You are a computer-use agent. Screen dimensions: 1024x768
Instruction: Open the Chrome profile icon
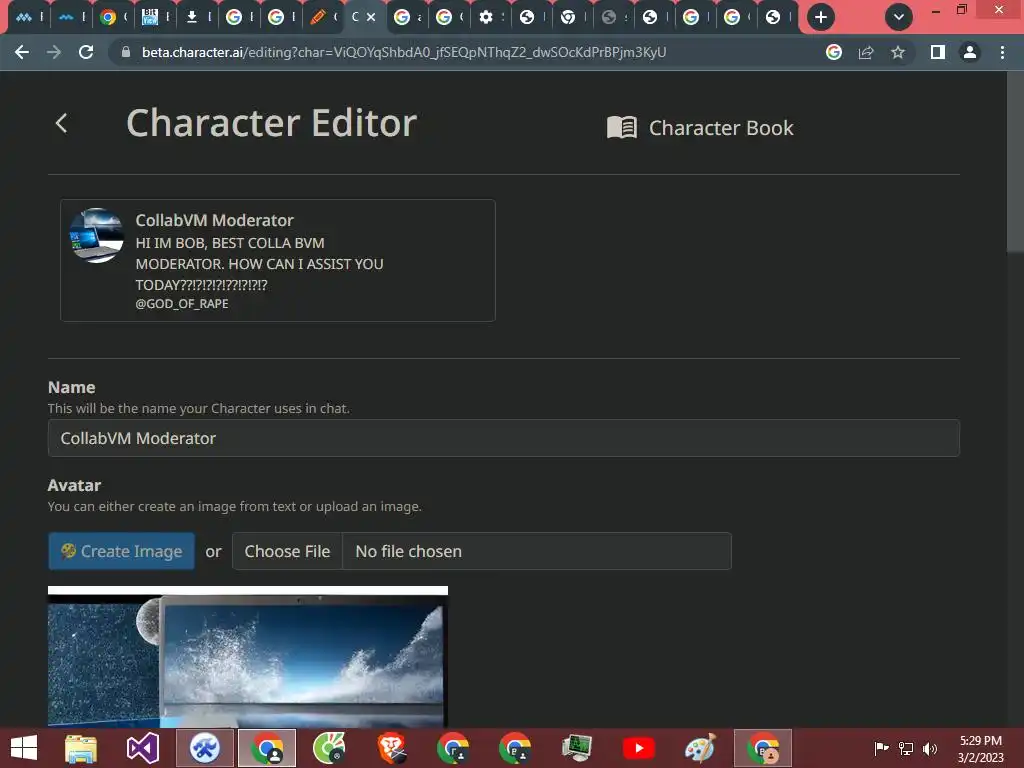970,52
